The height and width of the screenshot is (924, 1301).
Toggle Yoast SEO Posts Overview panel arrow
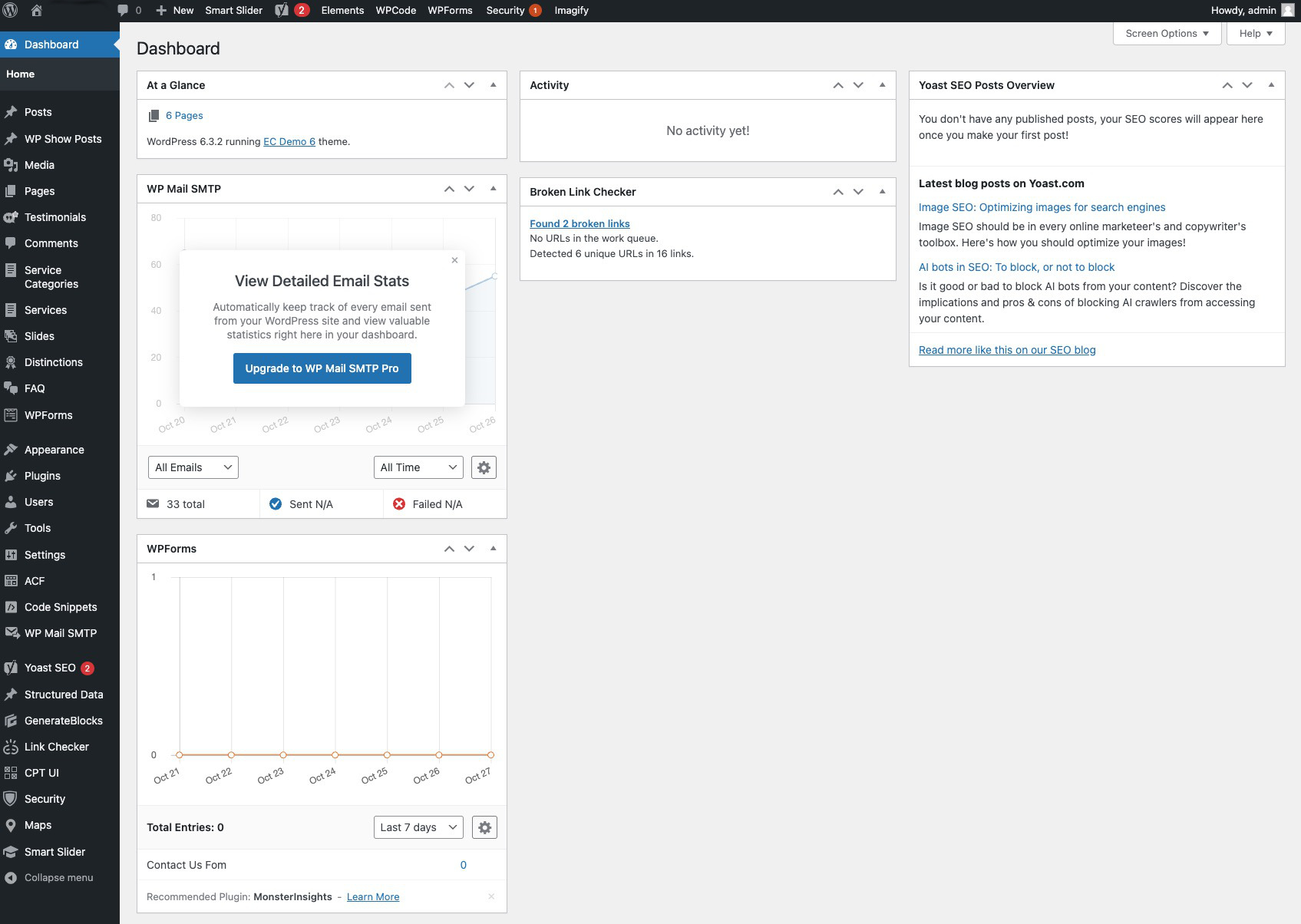[1271, 85]
